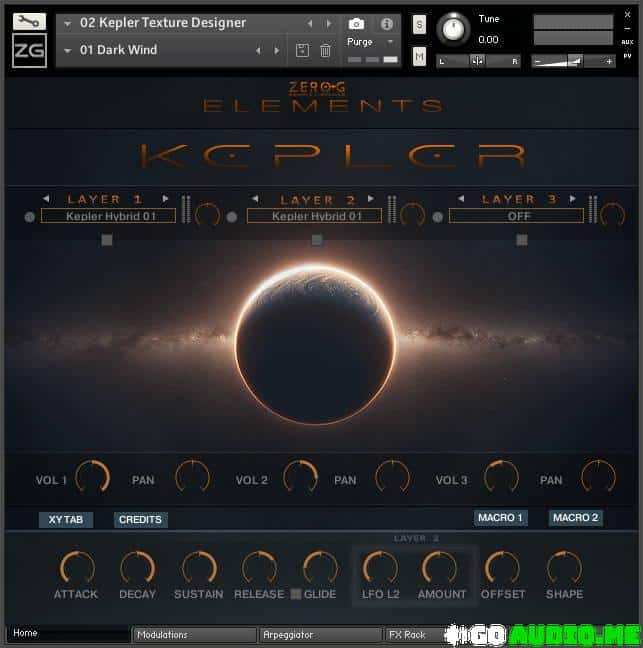Toggle Layer 1 power dot on or off
The width and height of the screenshot is (643, 648).
tap(29, 217)
